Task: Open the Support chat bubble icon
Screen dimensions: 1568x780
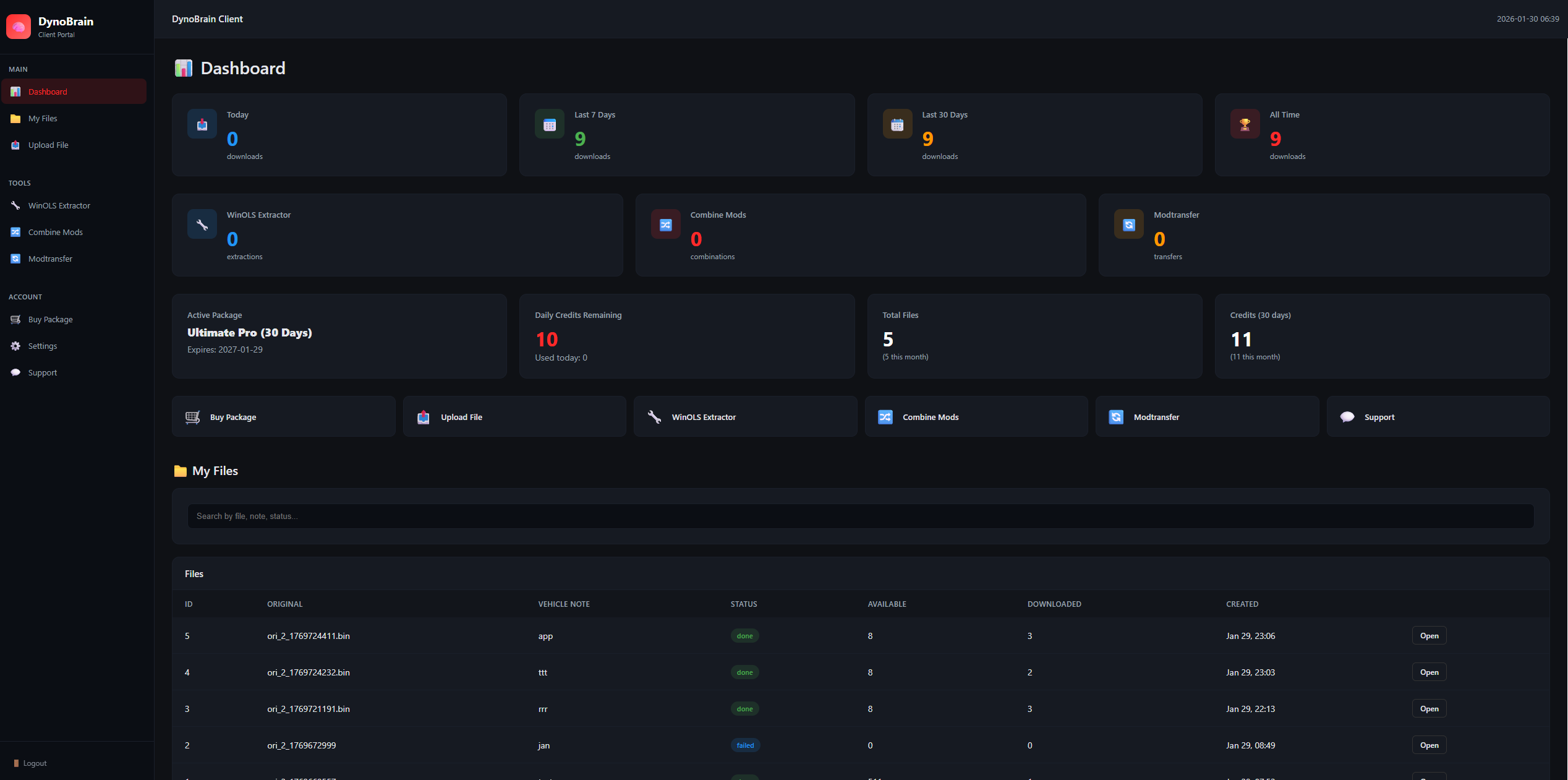Action: [15, 372]
